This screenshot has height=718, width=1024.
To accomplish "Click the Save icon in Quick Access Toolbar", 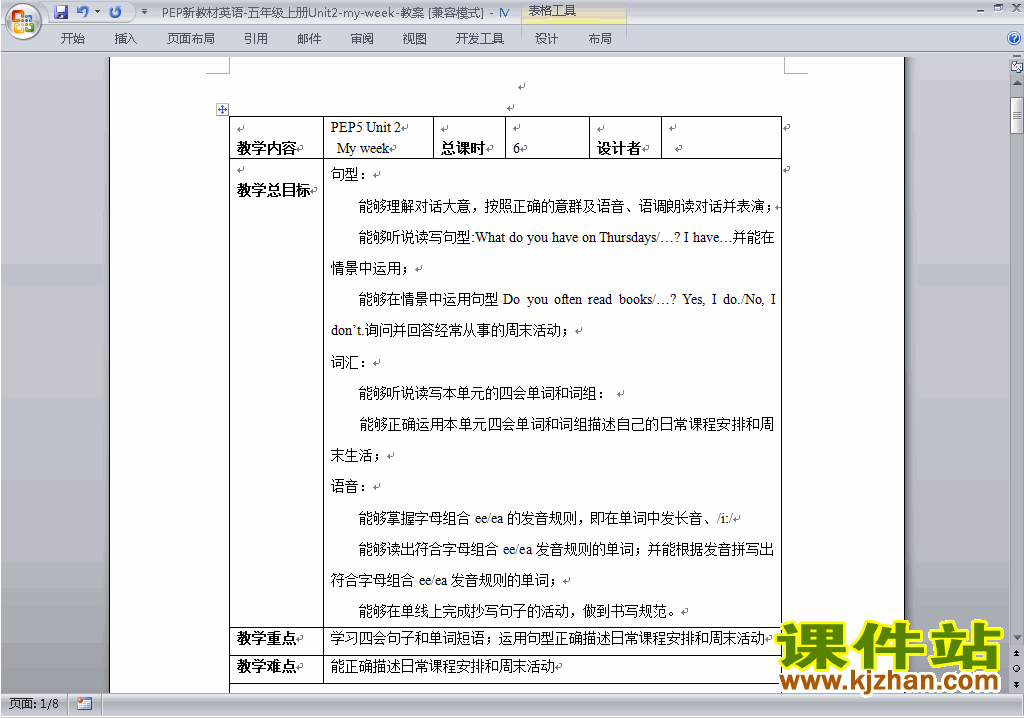I will tap(61, 12).
